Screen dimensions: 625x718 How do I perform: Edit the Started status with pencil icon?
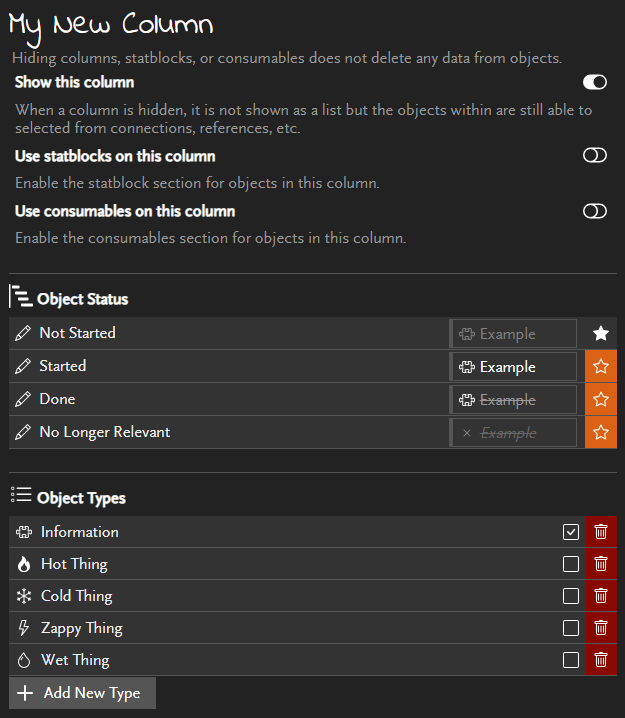tap(23, 366)
